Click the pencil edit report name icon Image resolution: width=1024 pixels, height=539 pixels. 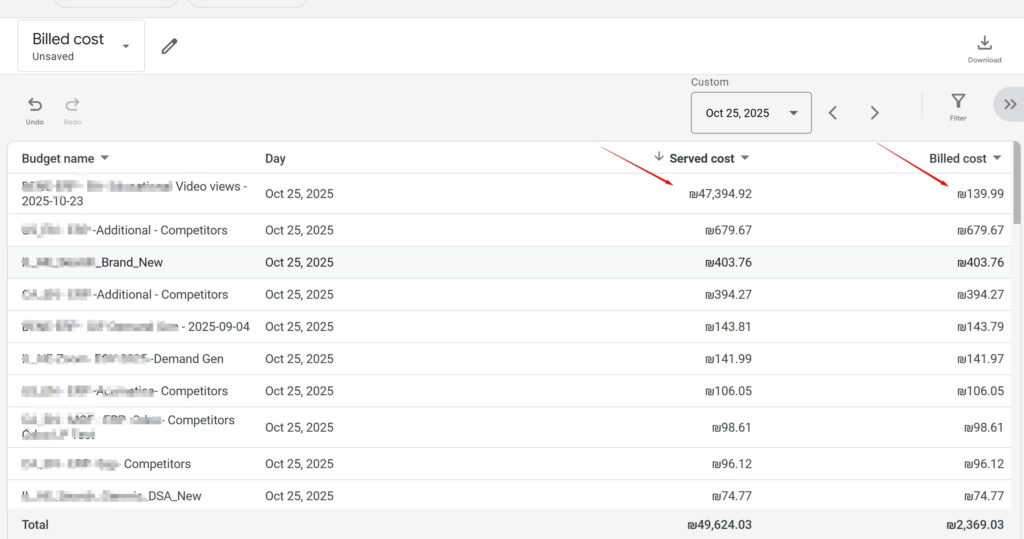pyautogui.click(x=169, y=46)
